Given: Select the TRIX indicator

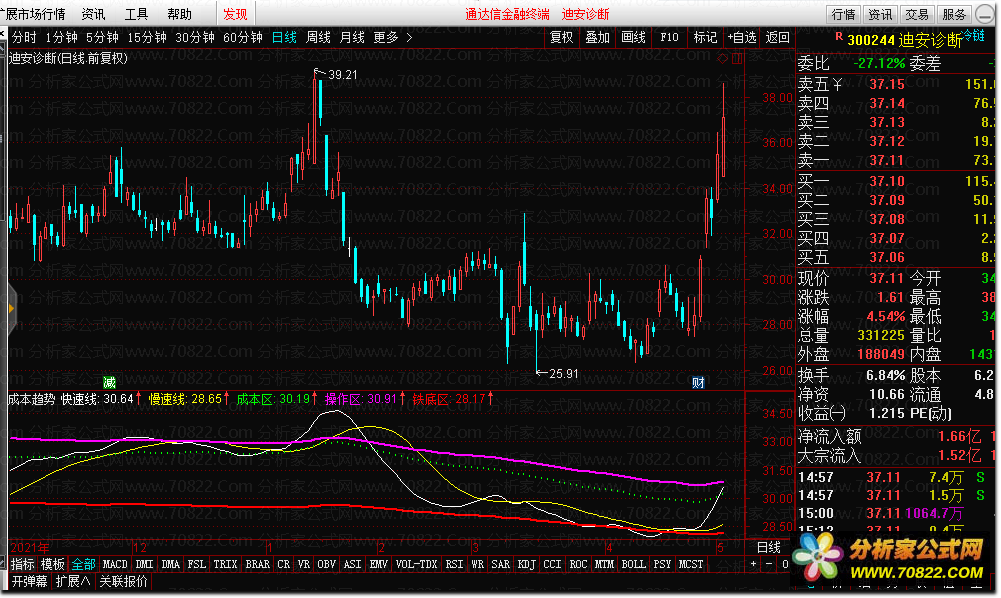Looking at the screenshot, I should (x=225, y=564).
